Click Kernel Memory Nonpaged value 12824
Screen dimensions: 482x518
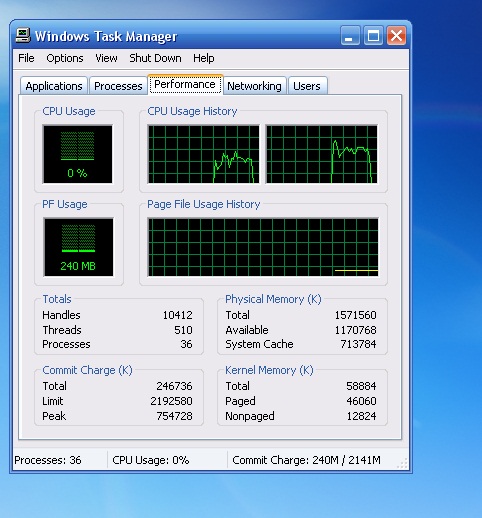pyautogui.click(x=361, y=416)
